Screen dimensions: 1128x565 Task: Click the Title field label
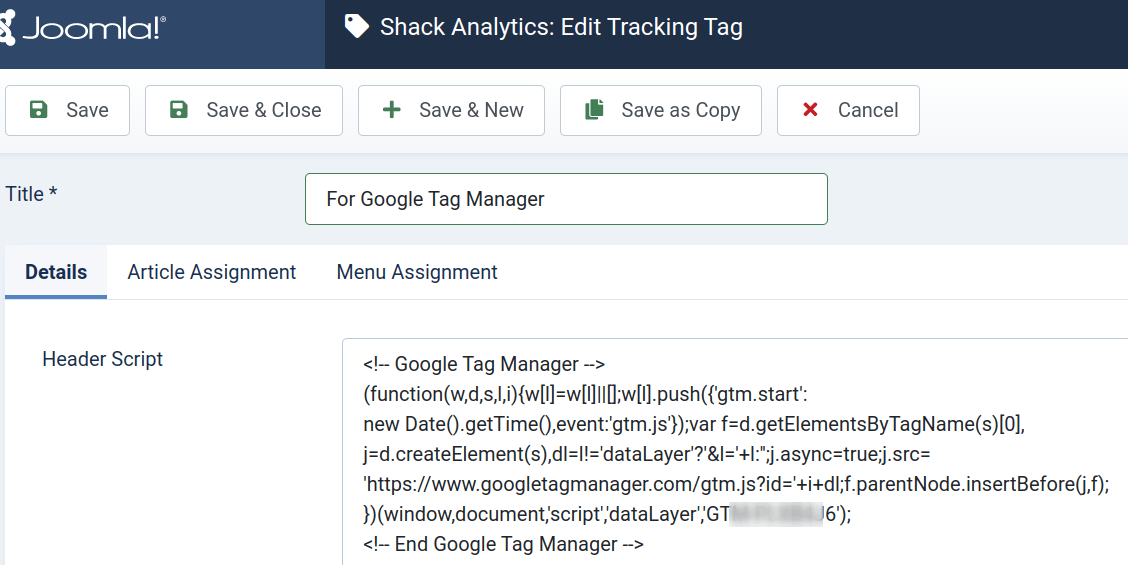[31, 194]
